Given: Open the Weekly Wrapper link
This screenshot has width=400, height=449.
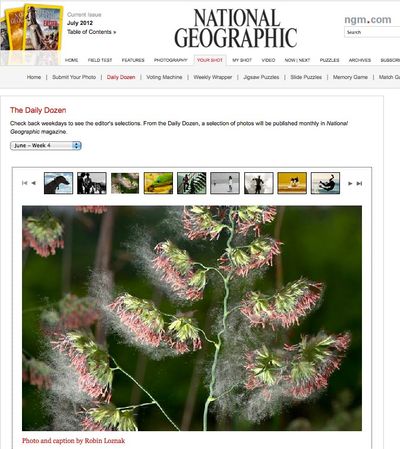Looking at the screenshot, I should tap(213, 77).
